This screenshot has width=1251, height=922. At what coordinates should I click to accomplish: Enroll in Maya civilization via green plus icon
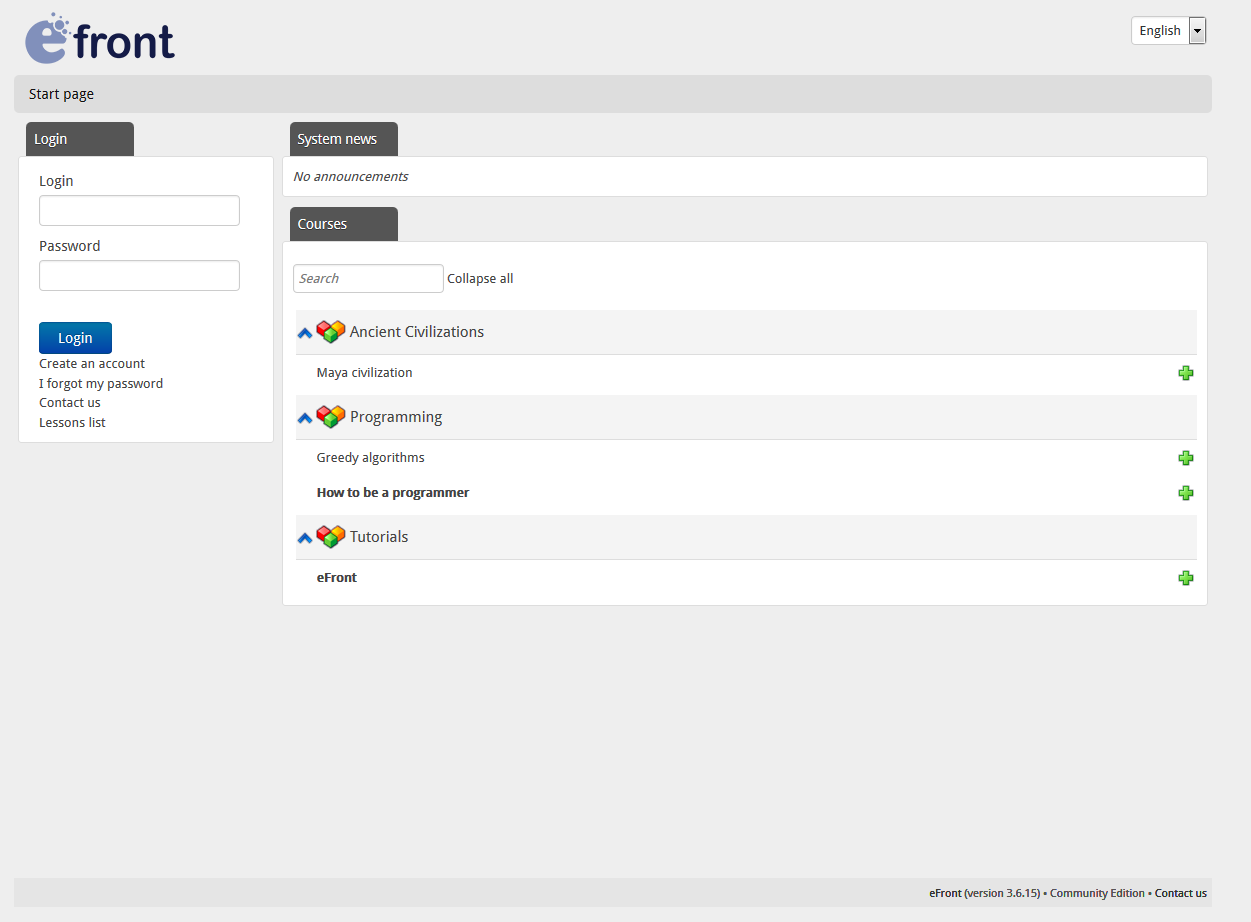(1186, 372)
